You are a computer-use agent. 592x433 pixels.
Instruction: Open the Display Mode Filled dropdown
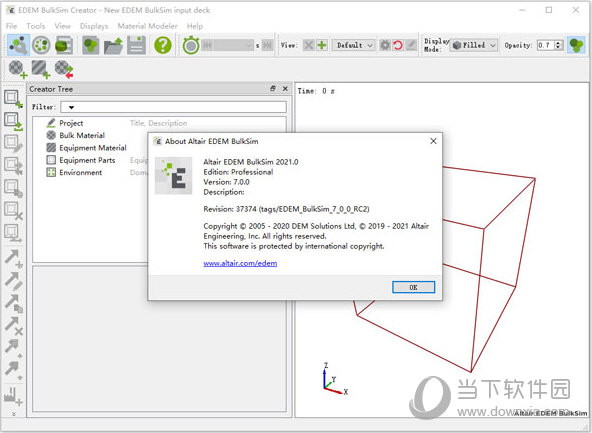(x=474, y=45)
